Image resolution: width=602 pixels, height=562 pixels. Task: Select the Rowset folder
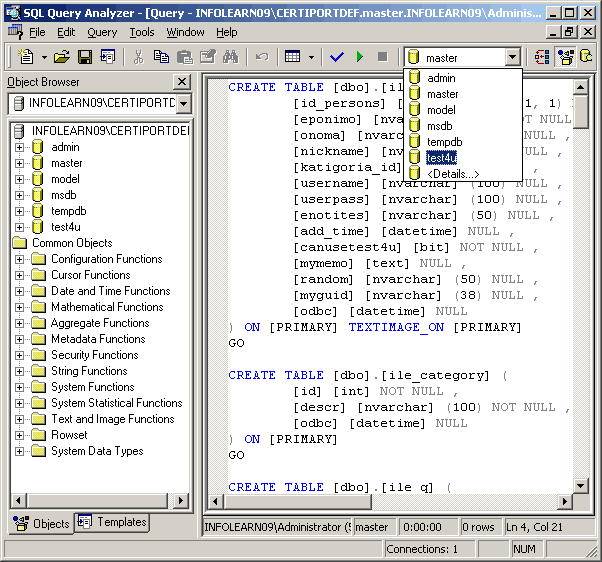pyautogui.click(x=69, y=435)
